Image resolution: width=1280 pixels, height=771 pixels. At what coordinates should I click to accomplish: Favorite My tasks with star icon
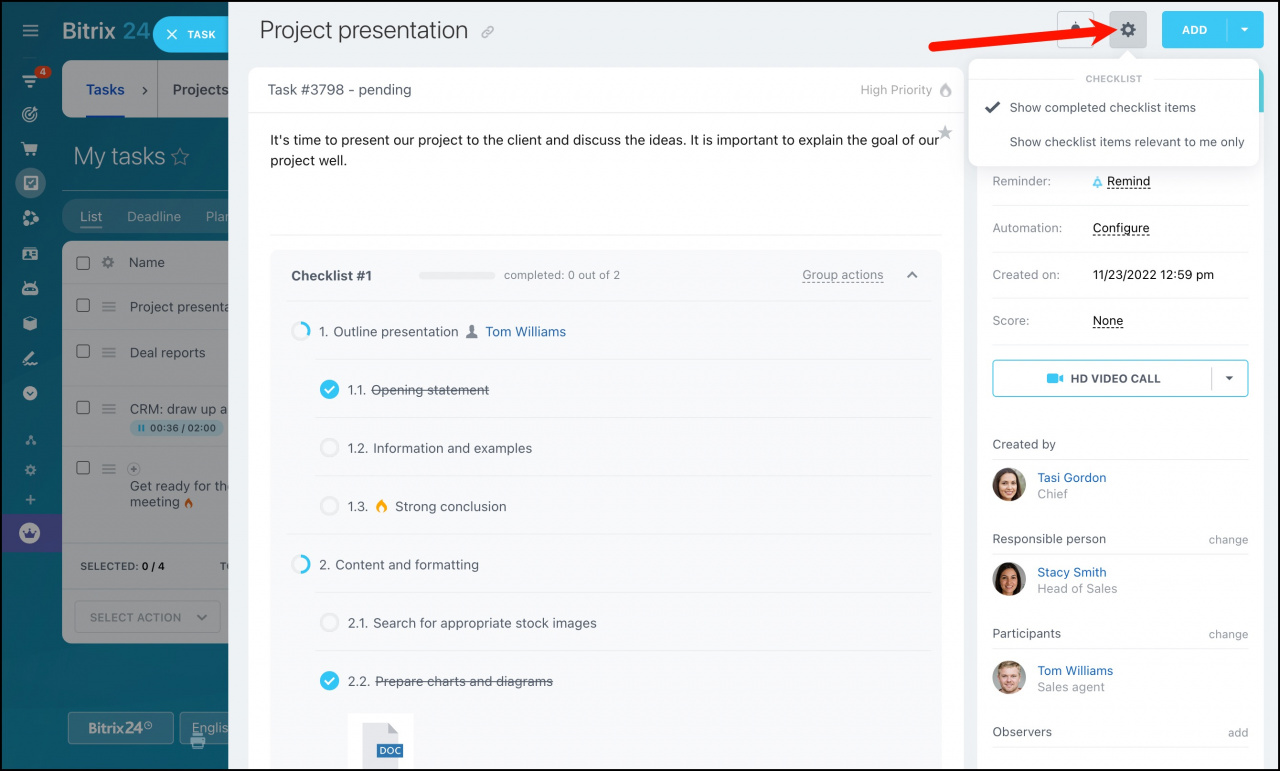click(180, 157)
